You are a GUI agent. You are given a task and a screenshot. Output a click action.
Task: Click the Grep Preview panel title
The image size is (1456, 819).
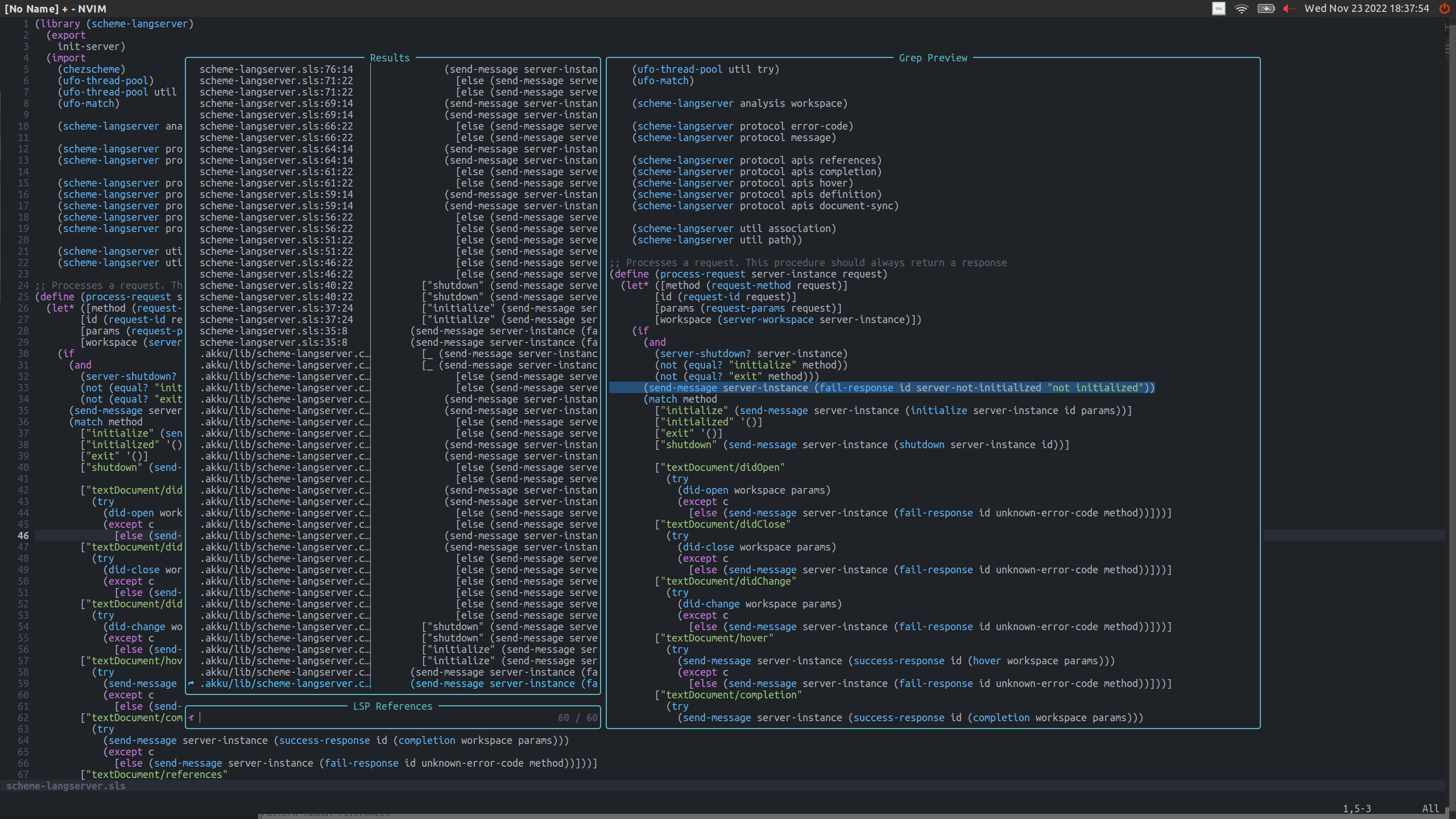[x=933, y=58]
